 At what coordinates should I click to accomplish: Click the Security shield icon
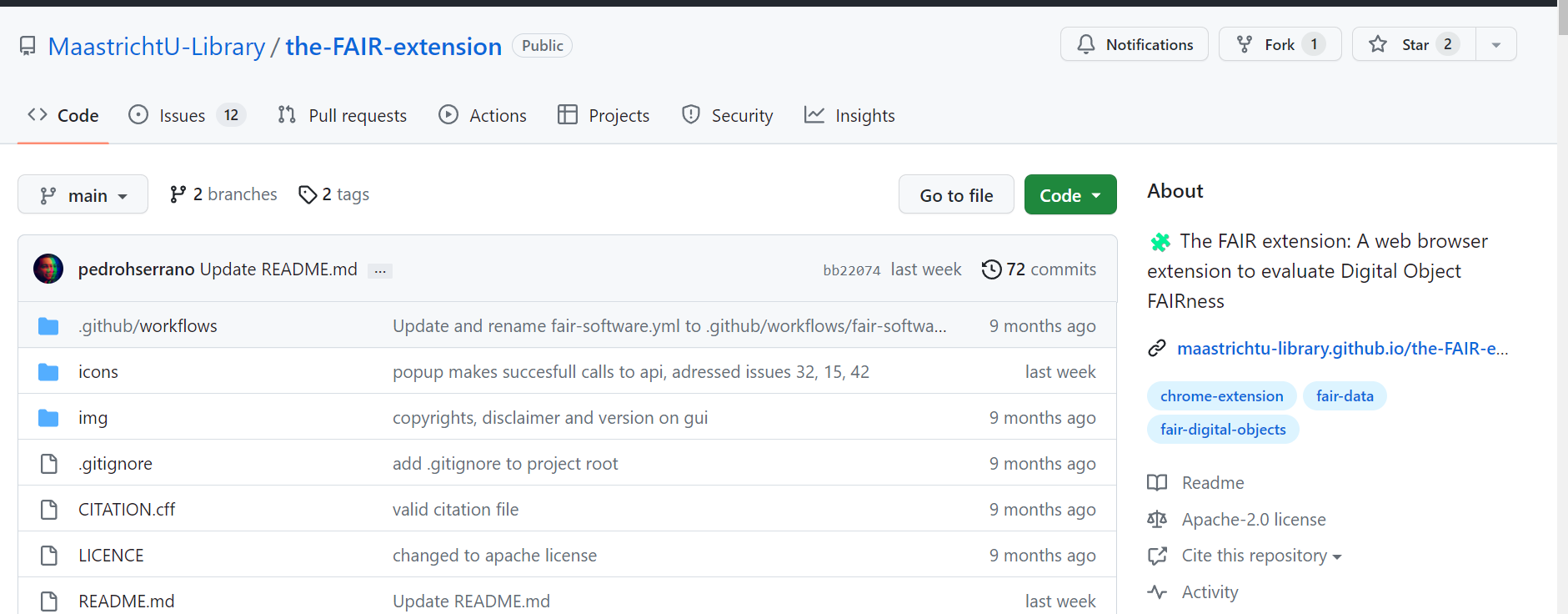[691, 115]
